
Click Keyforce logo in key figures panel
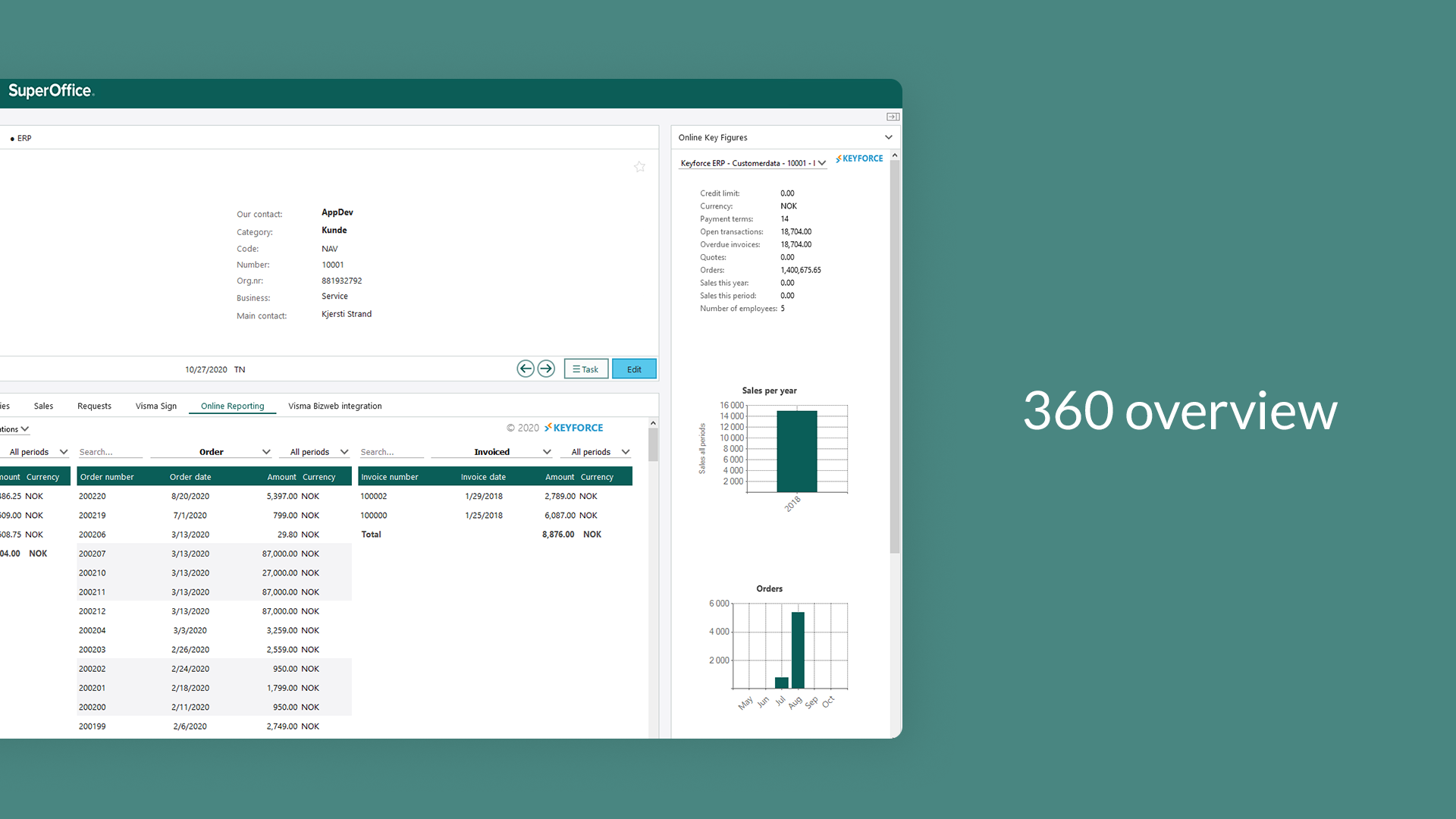859,158
